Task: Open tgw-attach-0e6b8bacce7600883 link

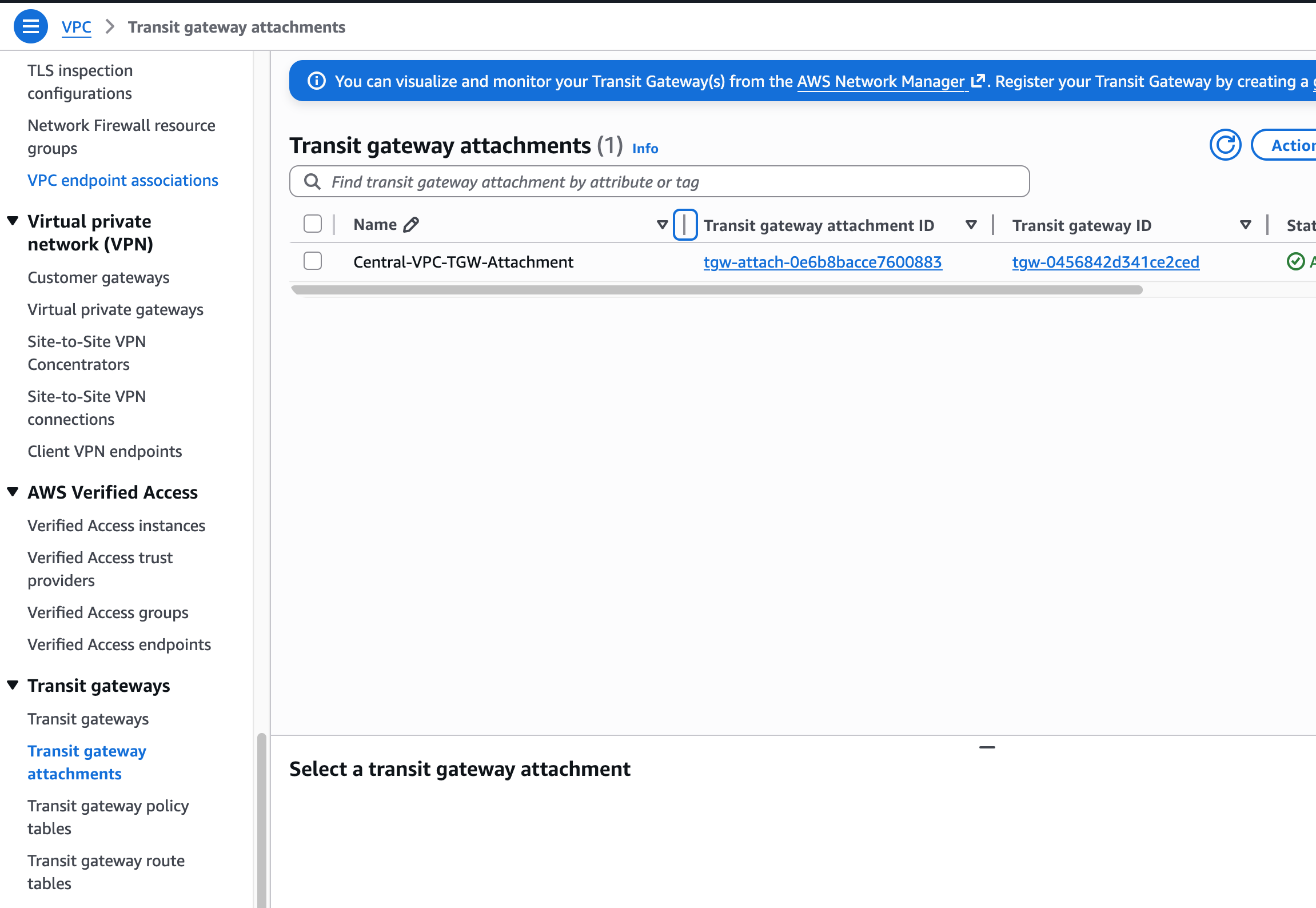Action: click(x=823, y=262)
